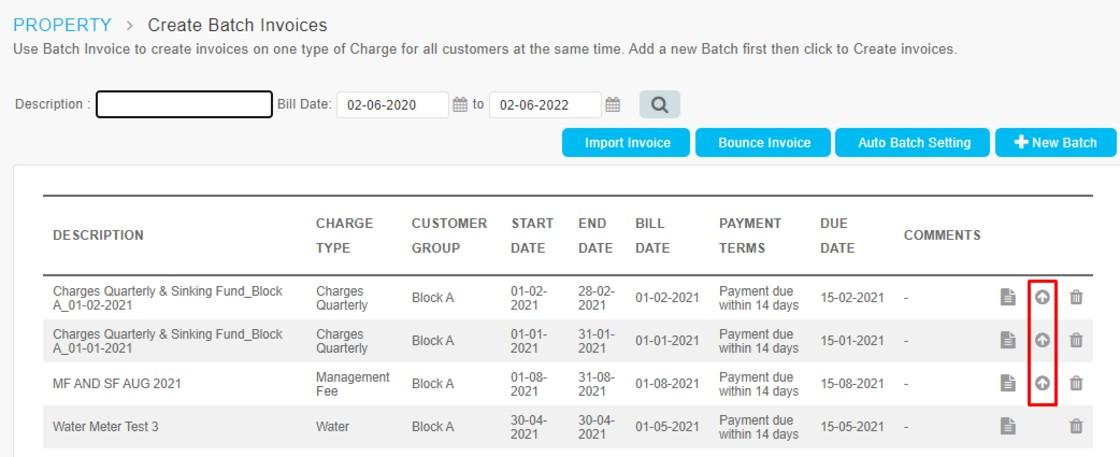
Task: Click upload arrow icon for MF AND SF AUG 2021
Action: tap(1042, 383)
